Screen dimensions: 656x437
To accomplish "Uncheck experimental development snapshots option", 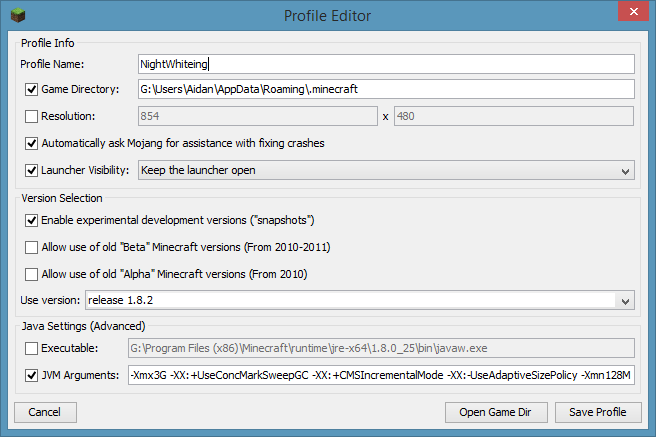I will [x=32, y=220].
